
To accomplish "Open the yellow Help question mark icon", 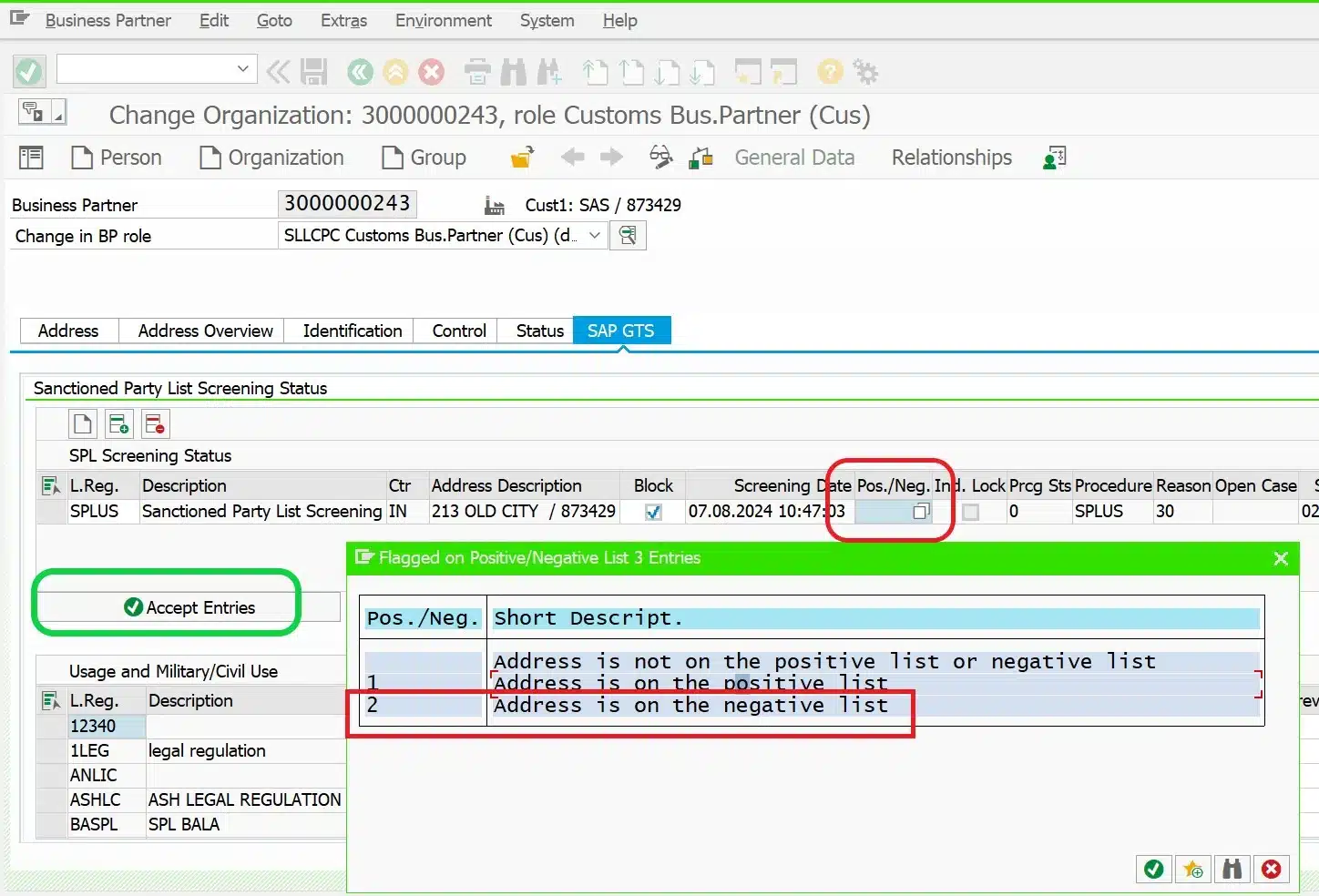I will [x=830, y=72].
